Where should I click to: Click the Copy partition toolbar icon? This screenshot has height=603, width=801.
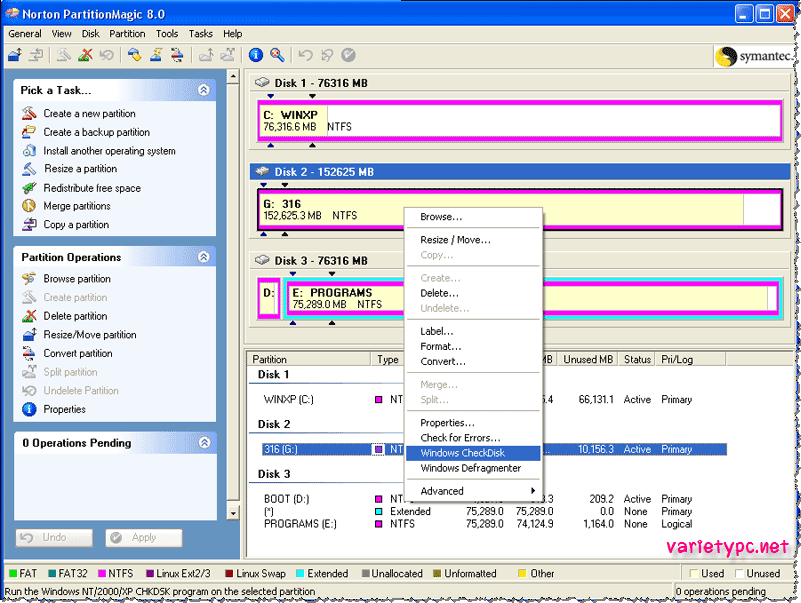click(36, 55)
